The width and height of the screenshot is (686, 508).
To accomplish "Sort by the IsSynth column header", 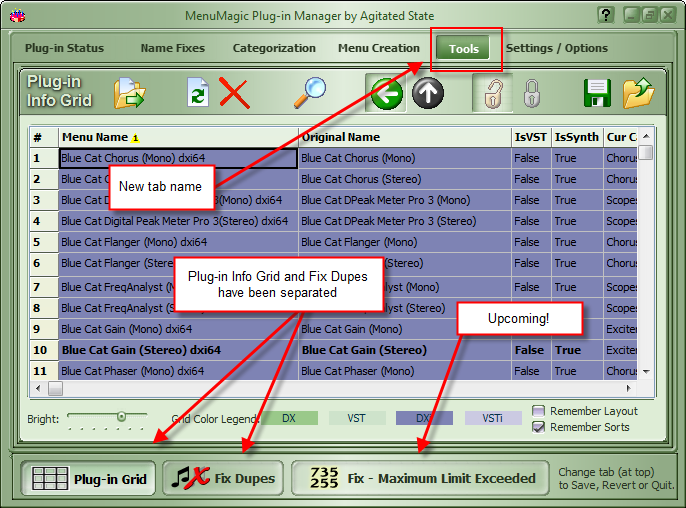I will pyautogui.click(x=577, y=137).
